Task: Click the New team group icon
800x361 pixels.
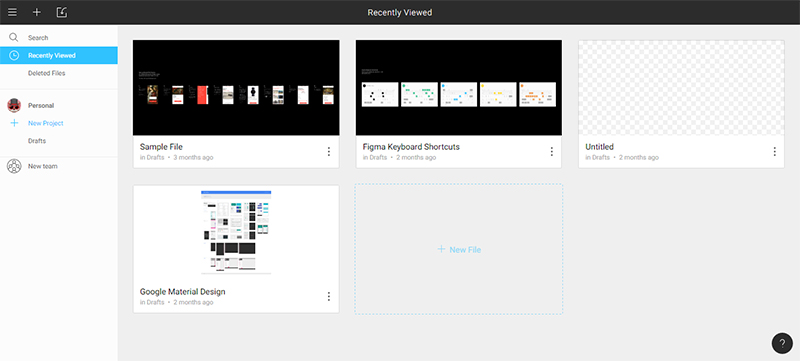Action: 14,166
